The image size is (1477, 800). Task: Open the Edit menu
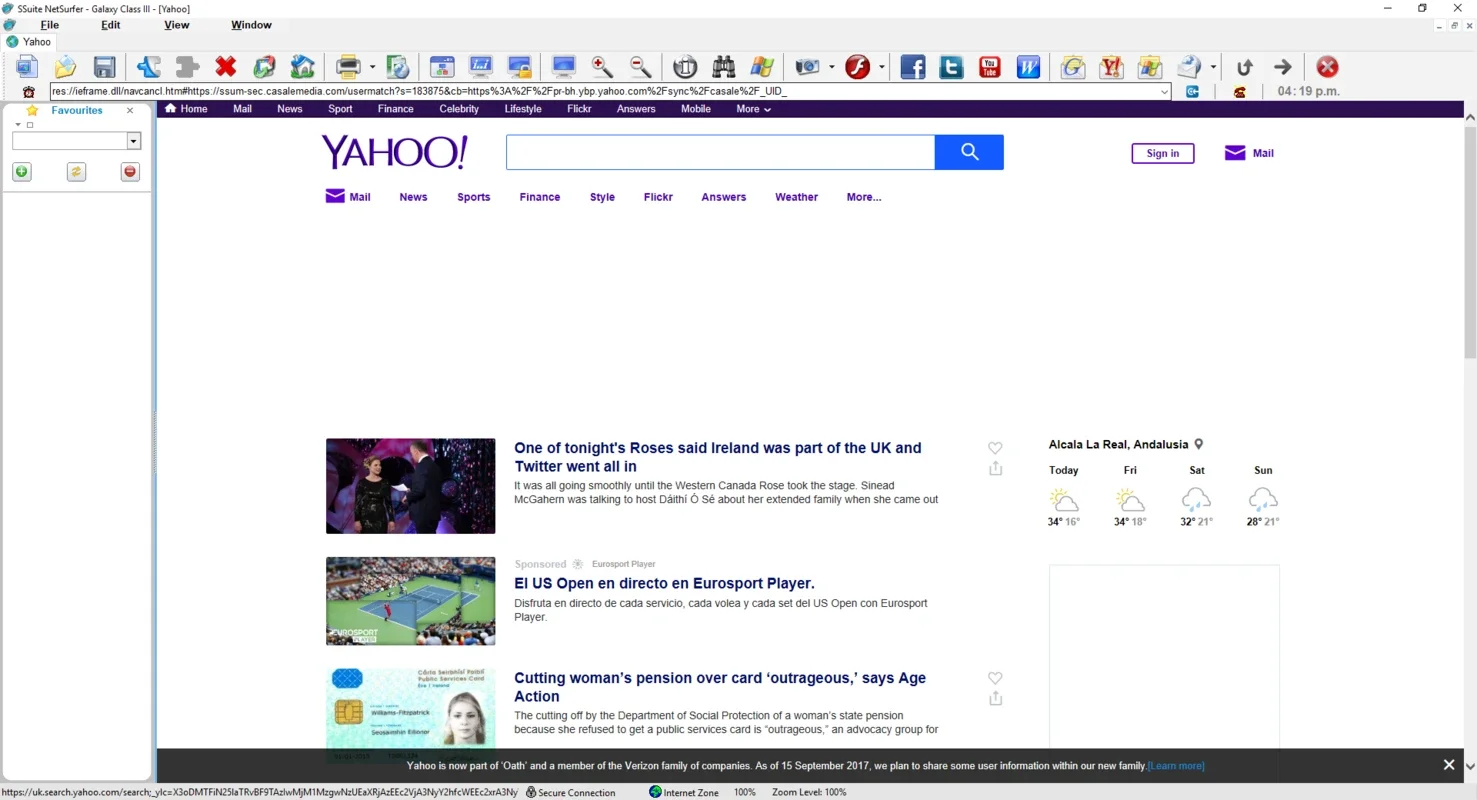click(110, 25)
